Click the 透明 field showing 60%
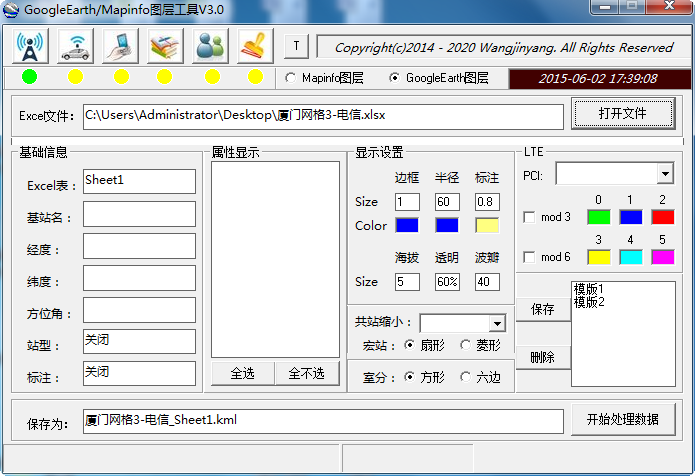Viewport: 695px width, 476px height. click(x=447, y=282)
